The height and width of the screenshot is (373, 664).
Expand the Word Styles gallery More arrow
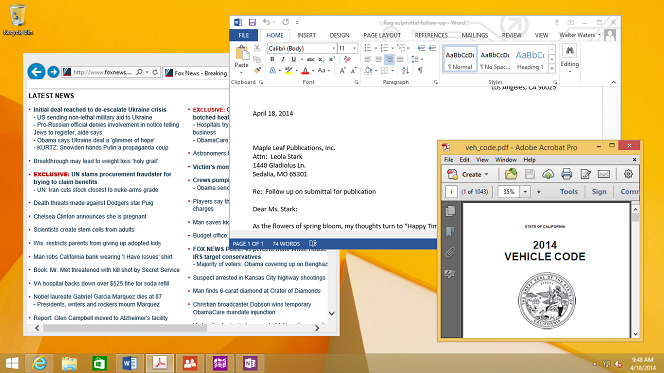552,69
